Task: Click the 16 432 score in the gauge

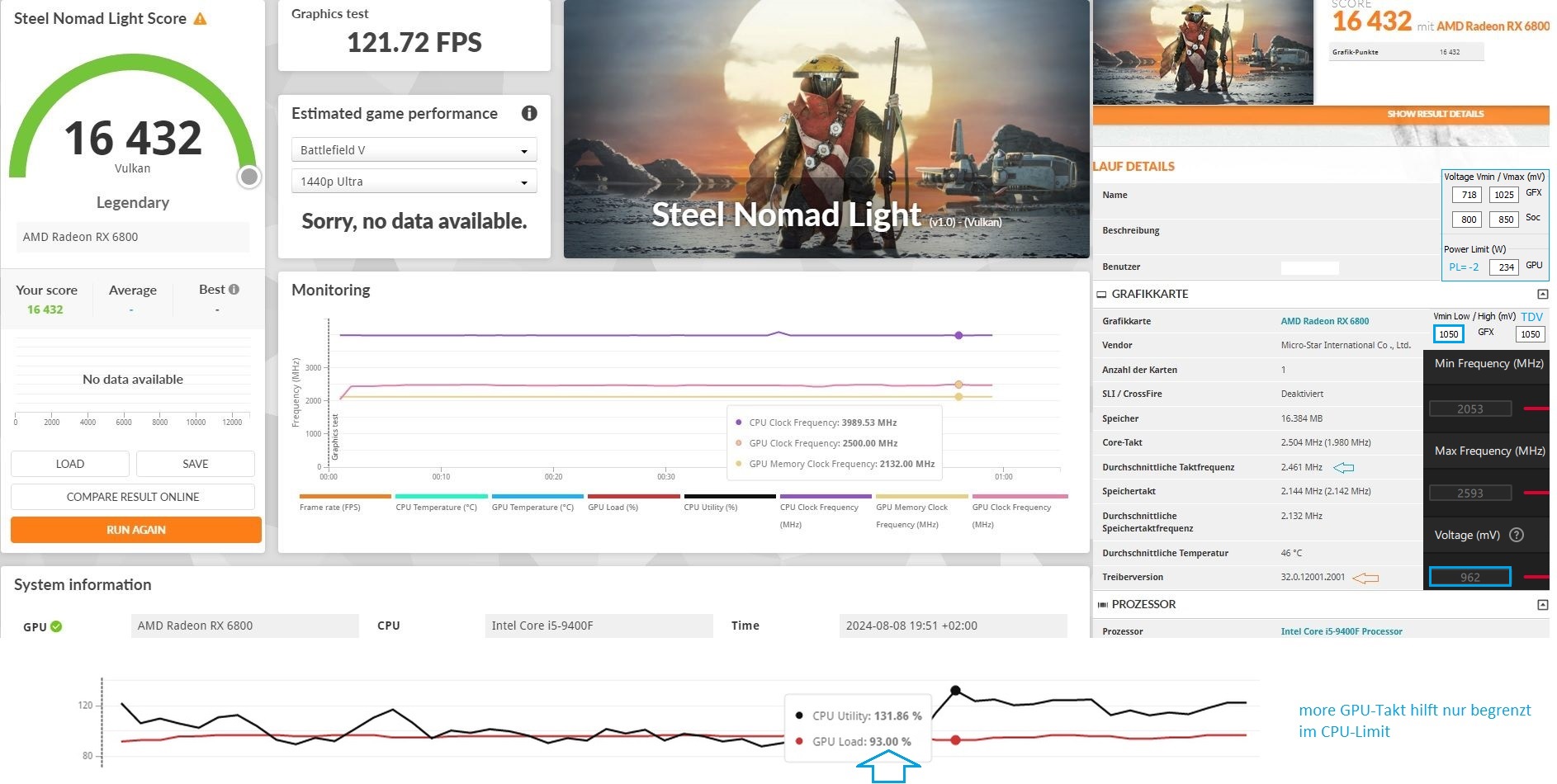Action: (x=133, y=138)
